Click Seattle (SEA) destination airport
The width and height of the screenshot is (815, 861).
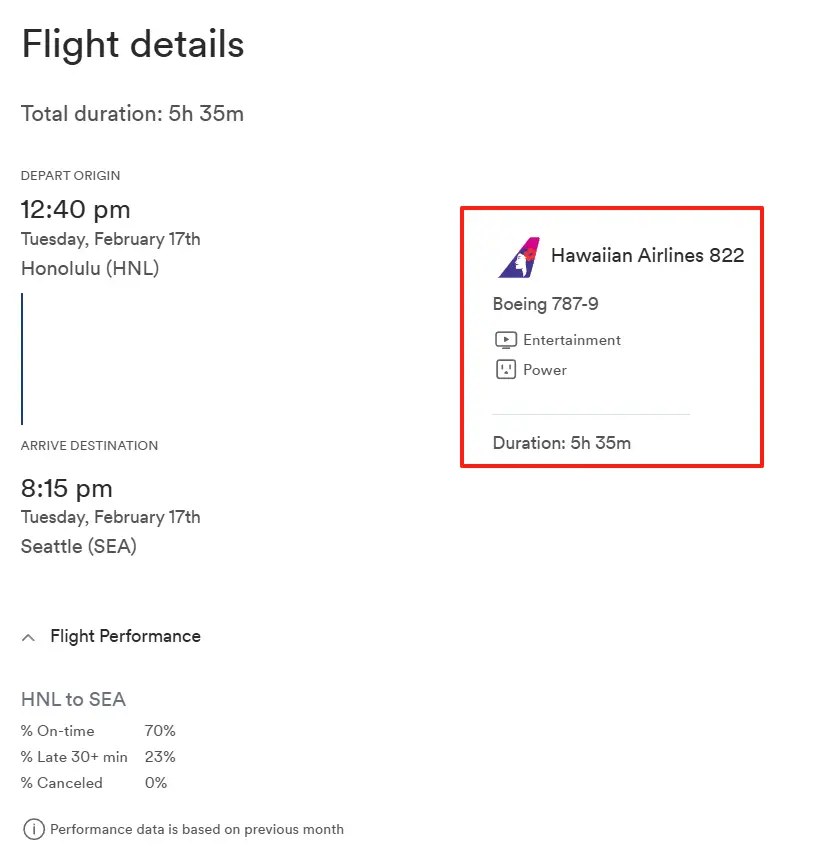click(x=79, y=546)
